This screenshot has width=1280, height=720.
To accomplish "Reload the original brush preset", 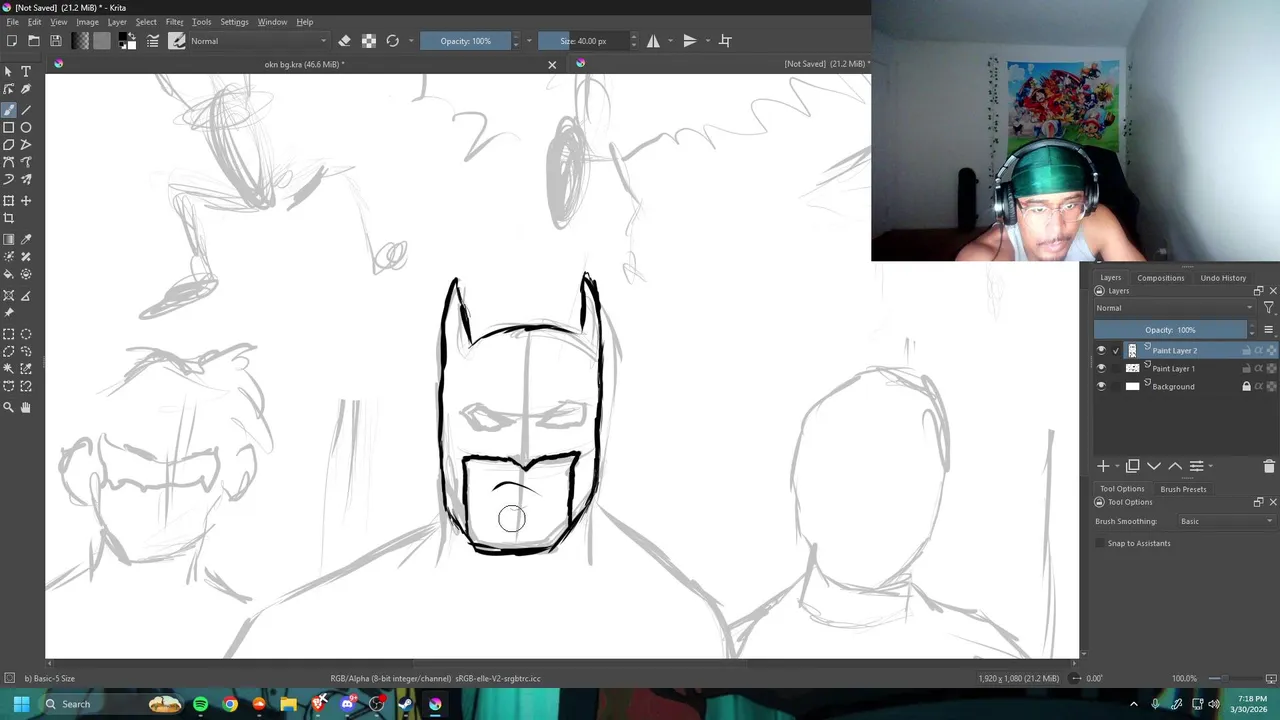I will (393, 41).
